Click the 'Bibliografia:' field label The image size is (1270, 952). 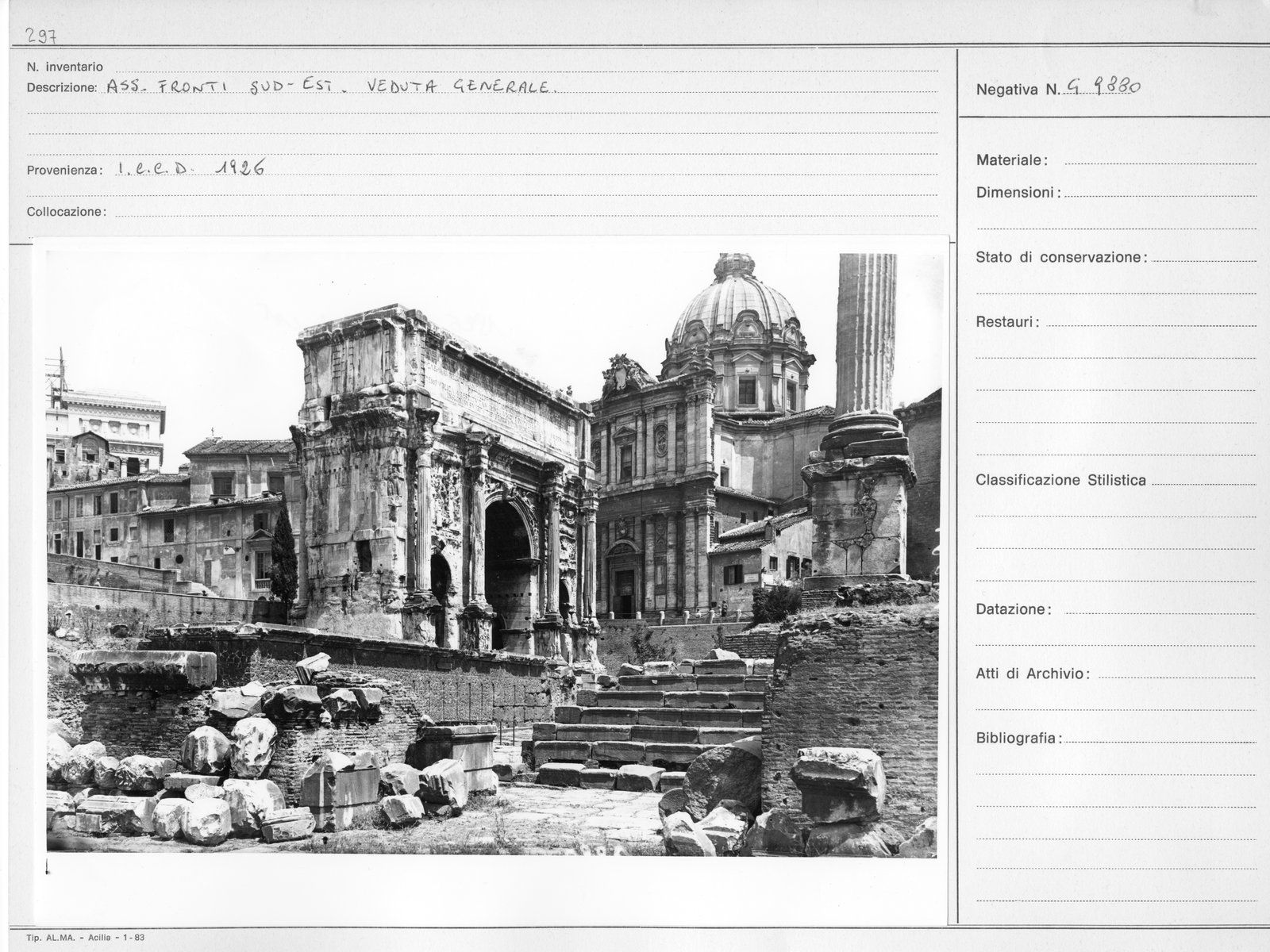click(1018, 739)
